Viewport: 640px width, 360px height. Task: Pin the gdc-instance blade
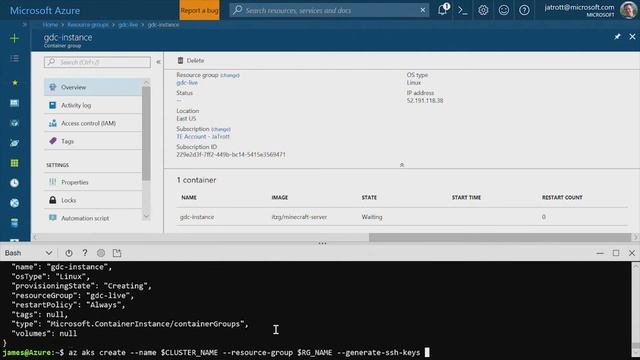pyautogui.click(x=617, y=37)
